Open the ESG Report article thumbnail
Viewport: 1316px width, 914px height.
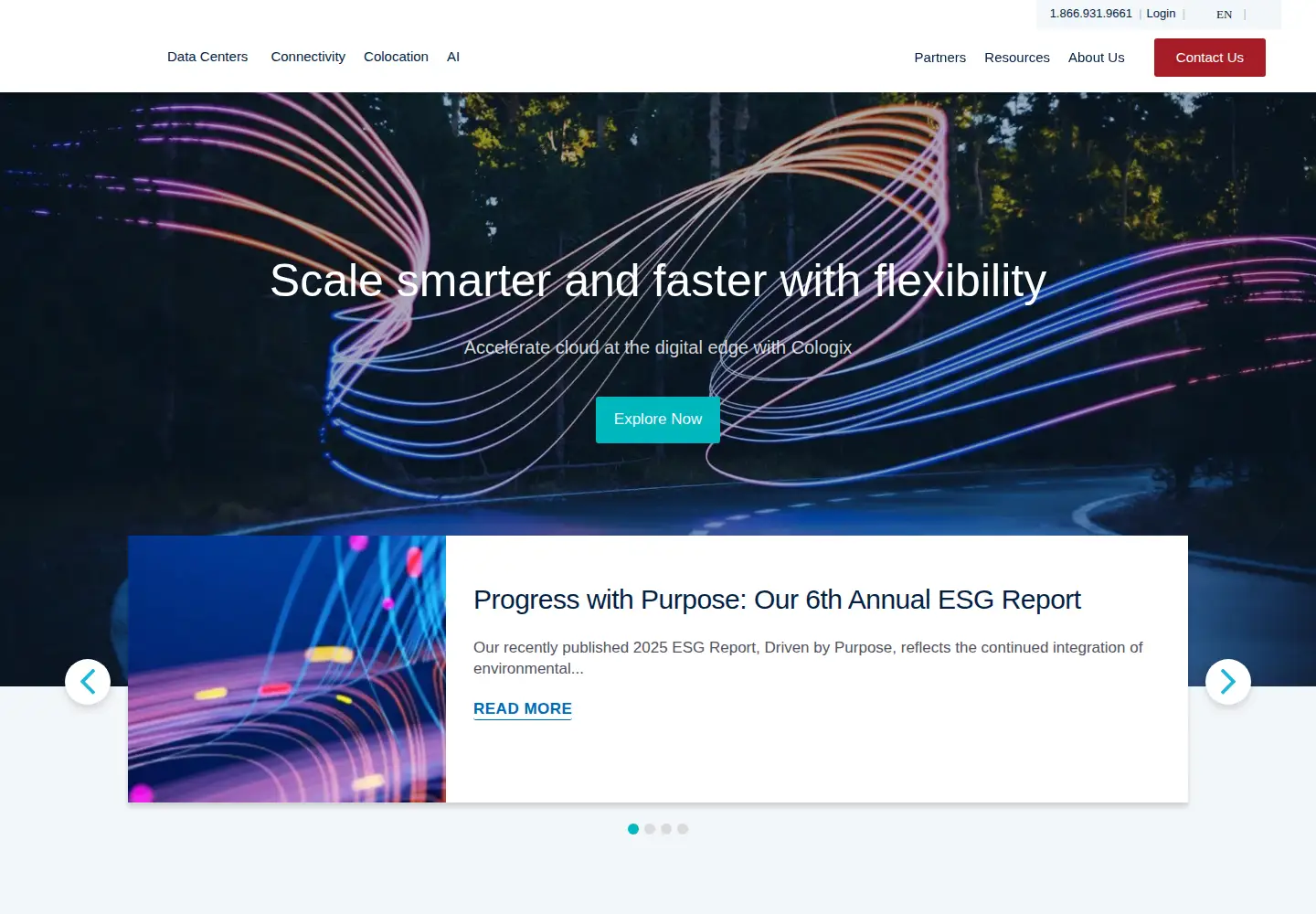(287, 669)
